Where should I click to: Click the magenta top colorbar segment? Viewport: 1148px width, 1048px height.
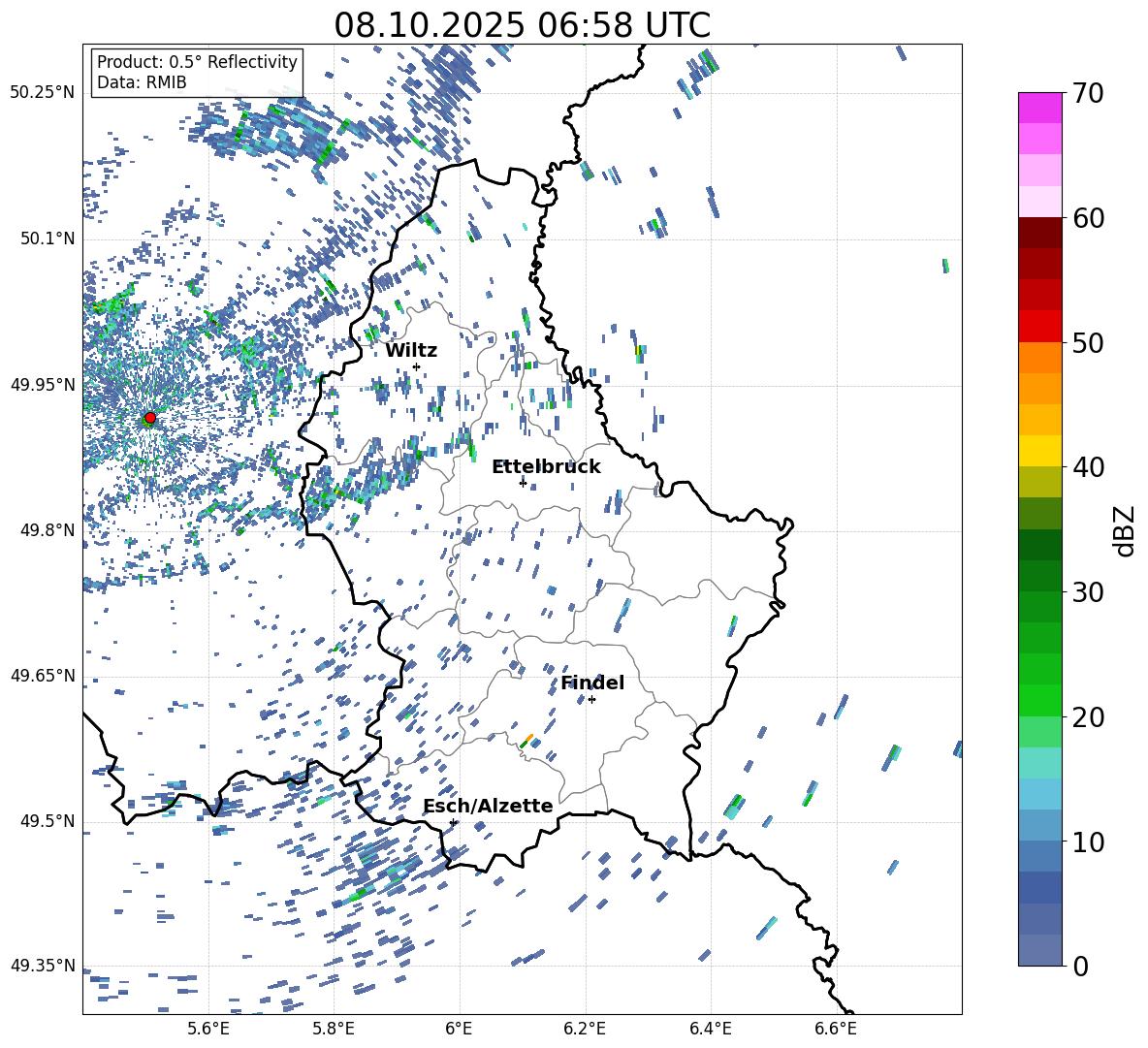(x=1039, y=108)
